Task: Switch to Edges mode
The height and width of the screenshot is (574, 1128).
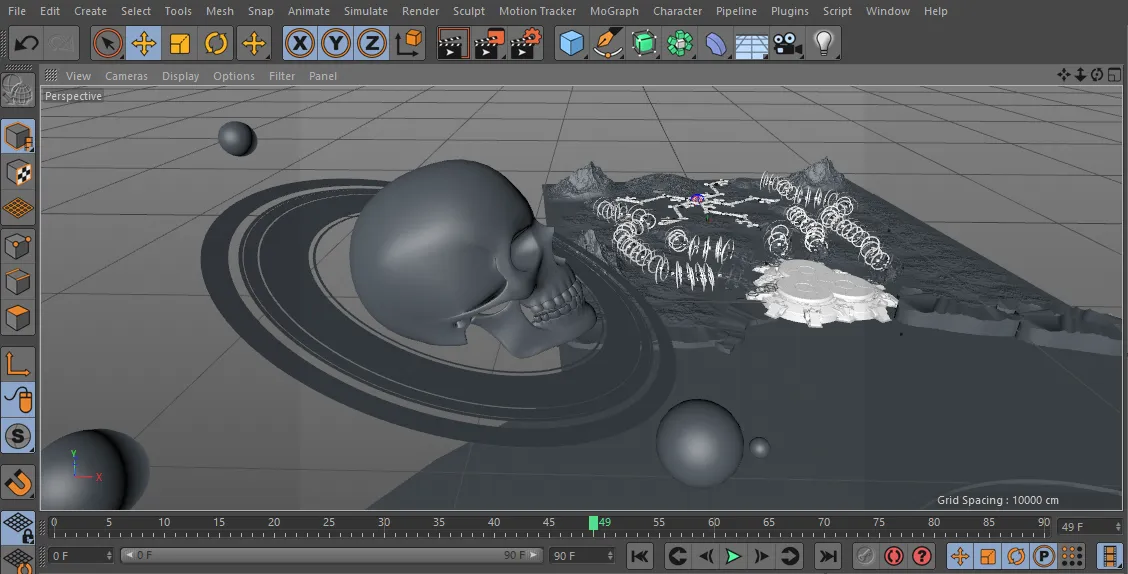Action: 18,282
